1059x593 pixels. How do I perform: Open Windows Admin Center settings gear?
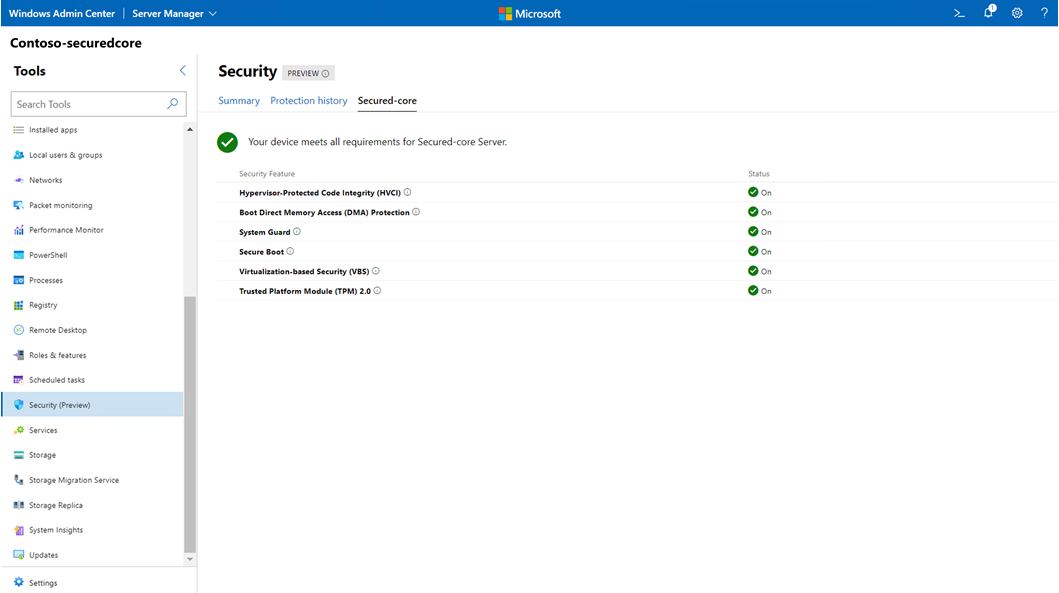coord(1017,12)
